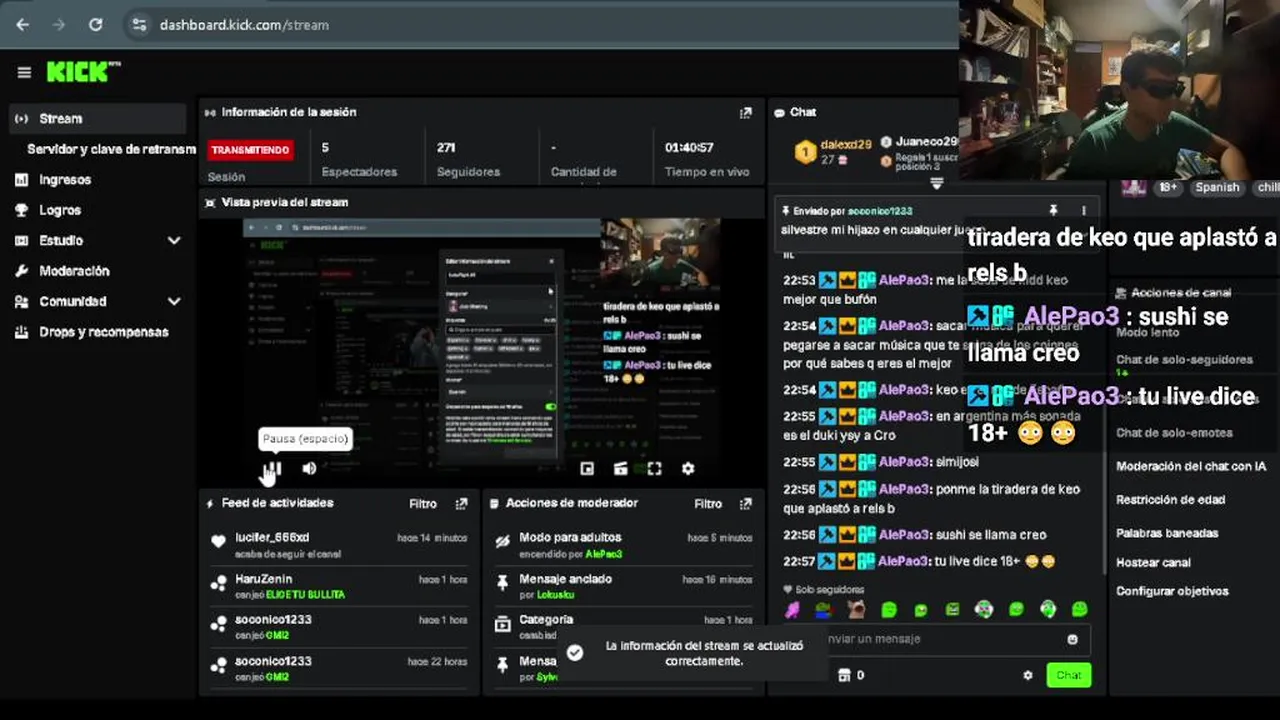The width and height of the screenshot is (1280, 720).
Task: Click the Categoría event icon
Action: (503, 624)
